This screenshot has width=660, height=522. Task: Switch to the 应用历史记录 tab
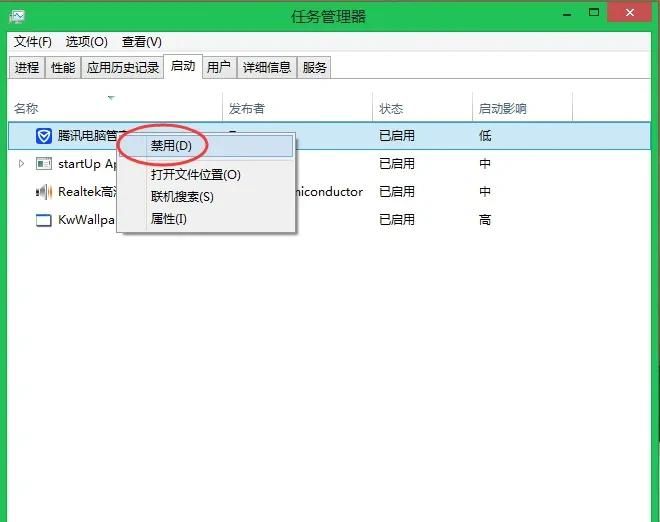pyautogui.click(x=122, y=67)
